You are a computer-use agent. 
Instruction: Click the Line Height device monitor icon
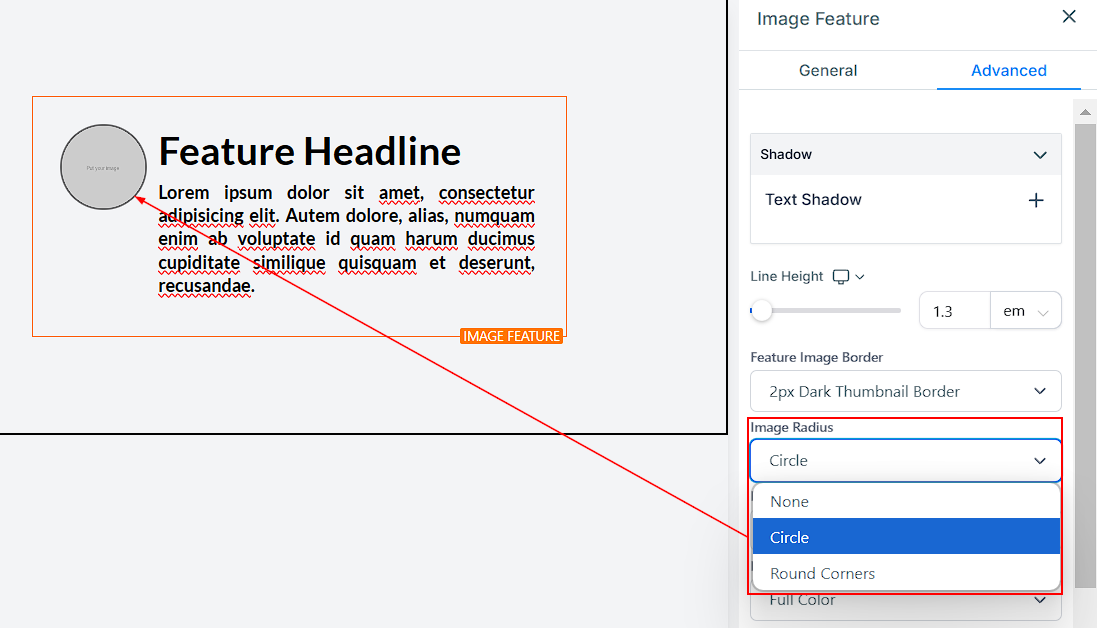click(841, 277)
